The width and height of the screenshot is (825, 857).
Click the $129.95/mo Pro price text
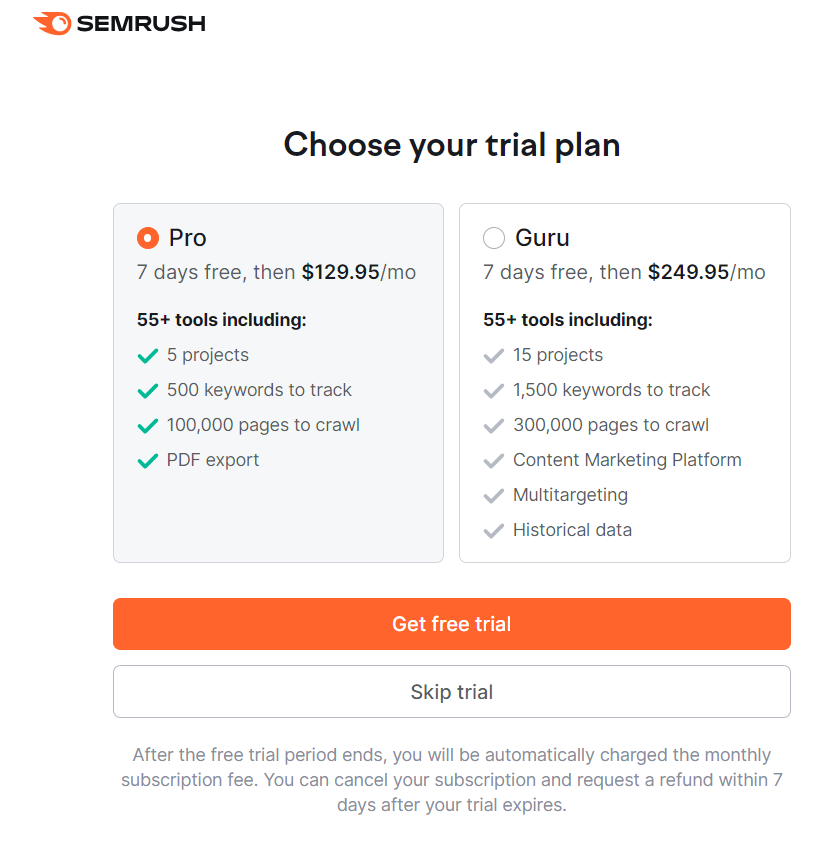click(359, 272)
